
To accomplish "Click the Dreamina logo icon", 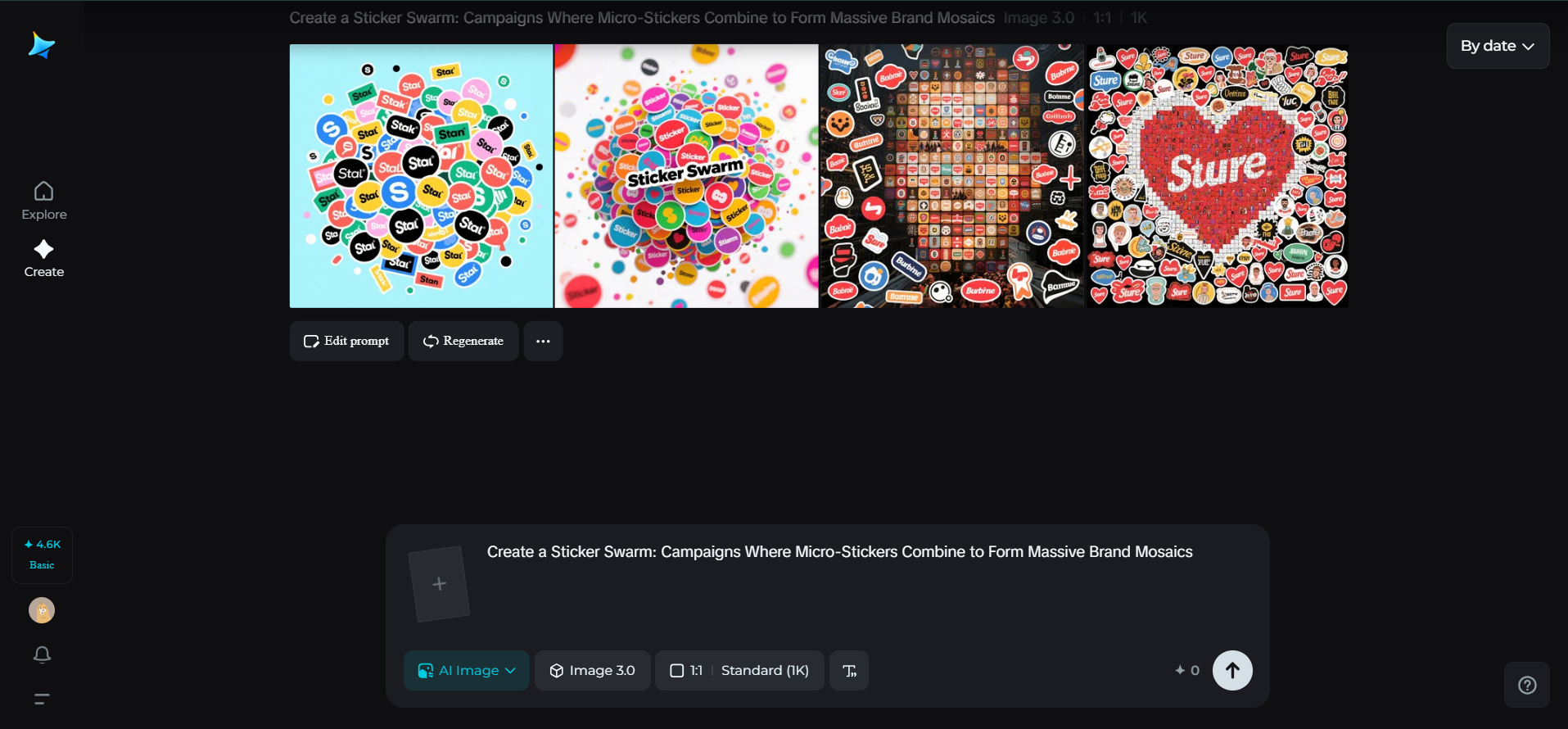I will (x=41, y=46).
